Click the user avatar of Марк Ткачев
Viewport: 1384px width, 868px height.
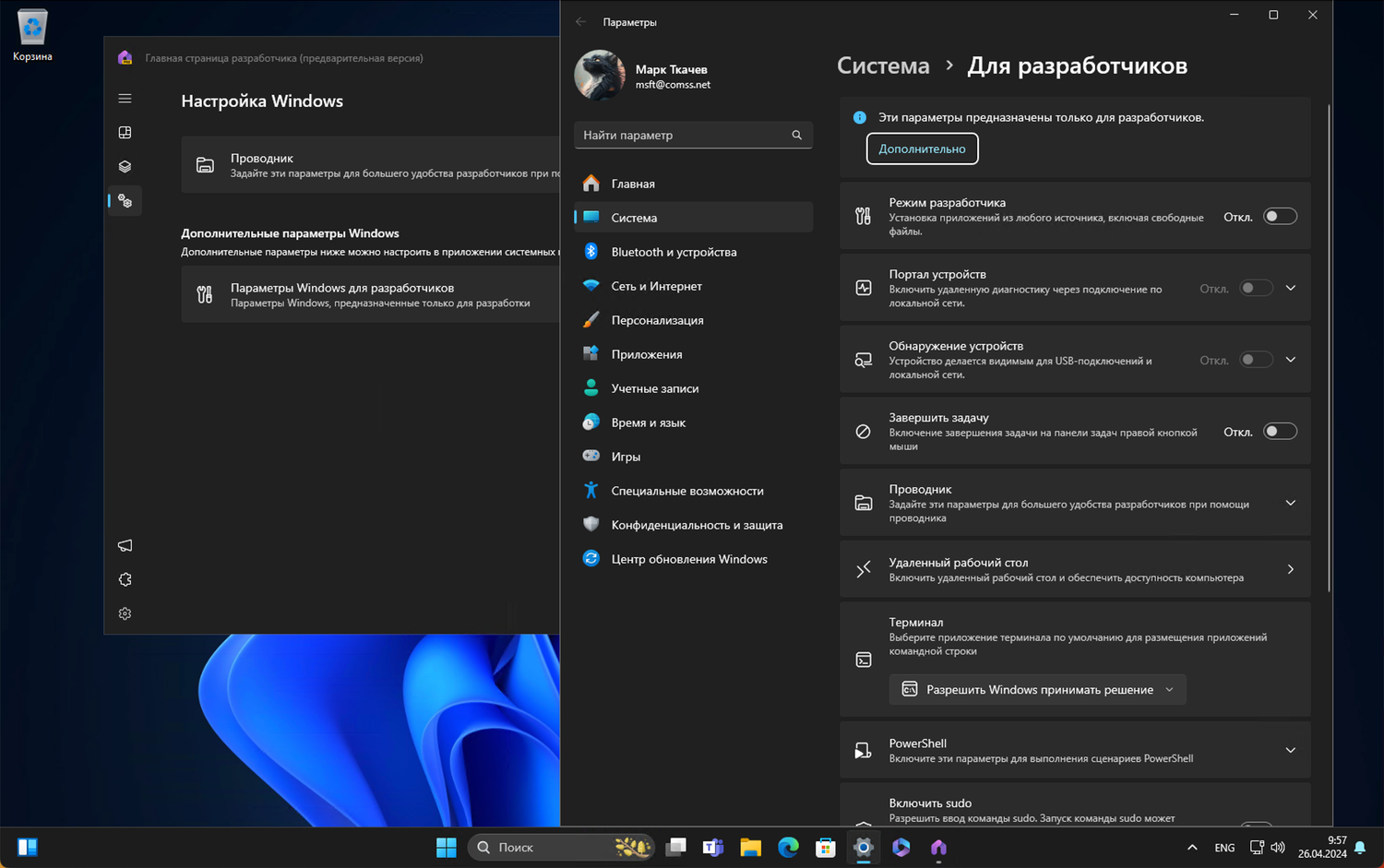[x=600, y=75]
